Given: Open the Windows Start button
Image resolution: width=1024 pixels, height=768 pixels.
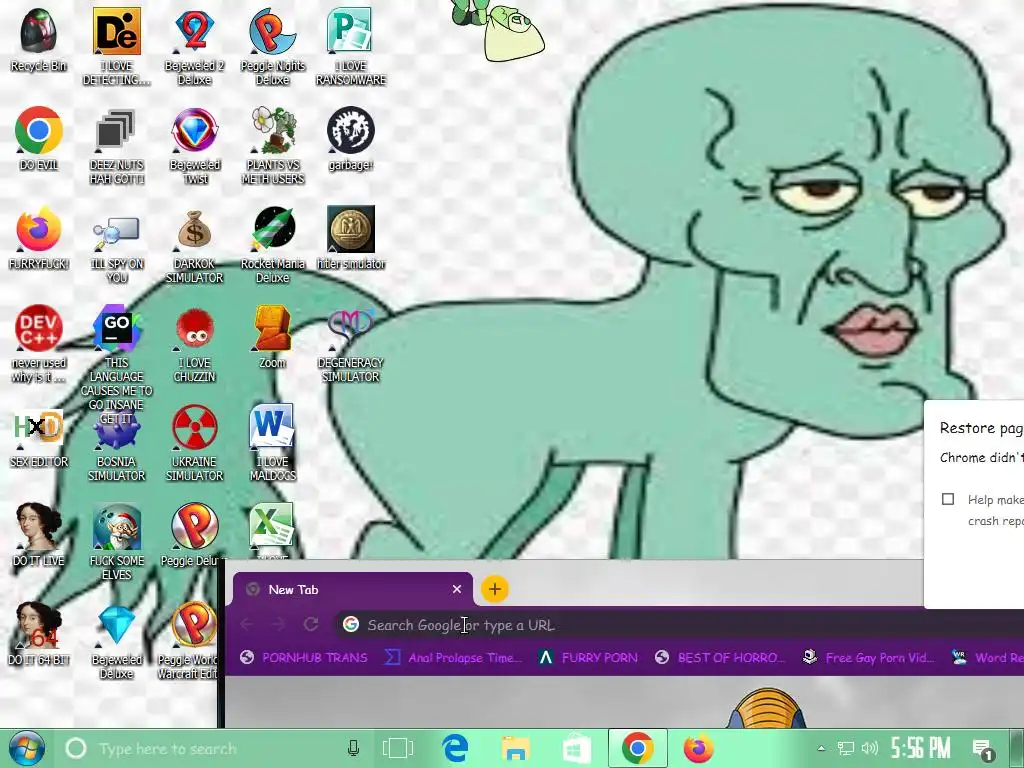Looking at the screenshot, I should click(26, 748).
